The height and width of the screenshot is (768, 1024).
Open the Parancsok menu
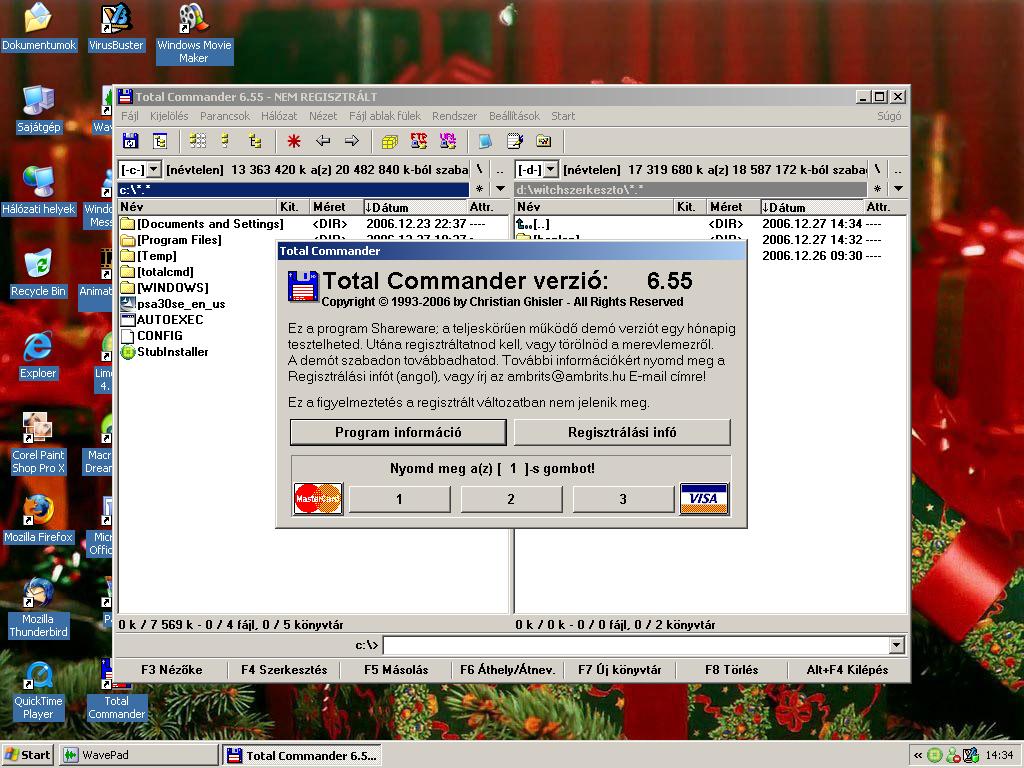click(x=225, y=116)
